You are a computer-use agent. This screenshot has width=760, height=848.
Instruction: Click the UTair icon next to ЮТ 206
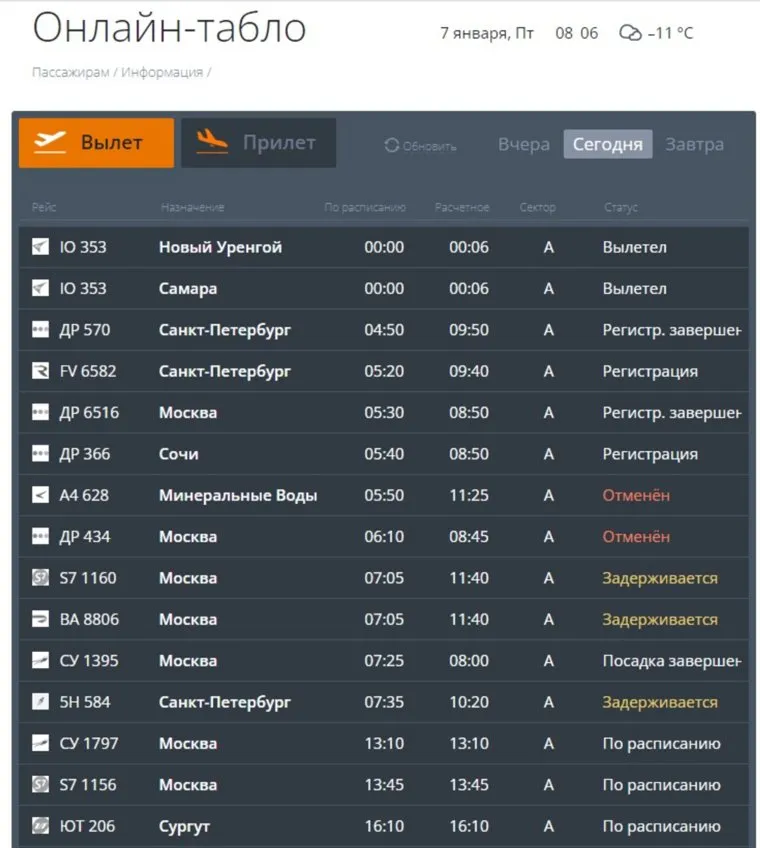(x=40, y=826)
